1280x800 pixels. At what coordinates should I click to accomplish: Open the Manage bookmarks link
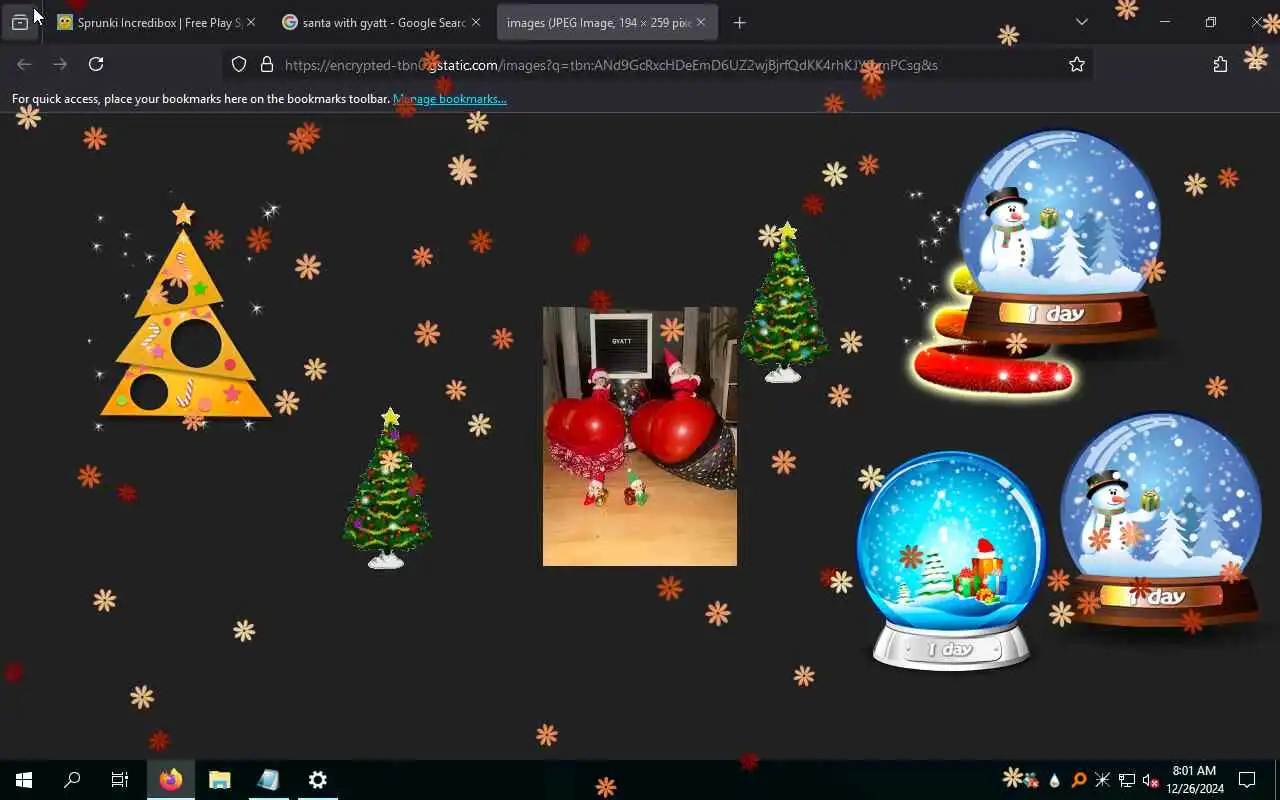pyautogui.click(x=450, y=99)
